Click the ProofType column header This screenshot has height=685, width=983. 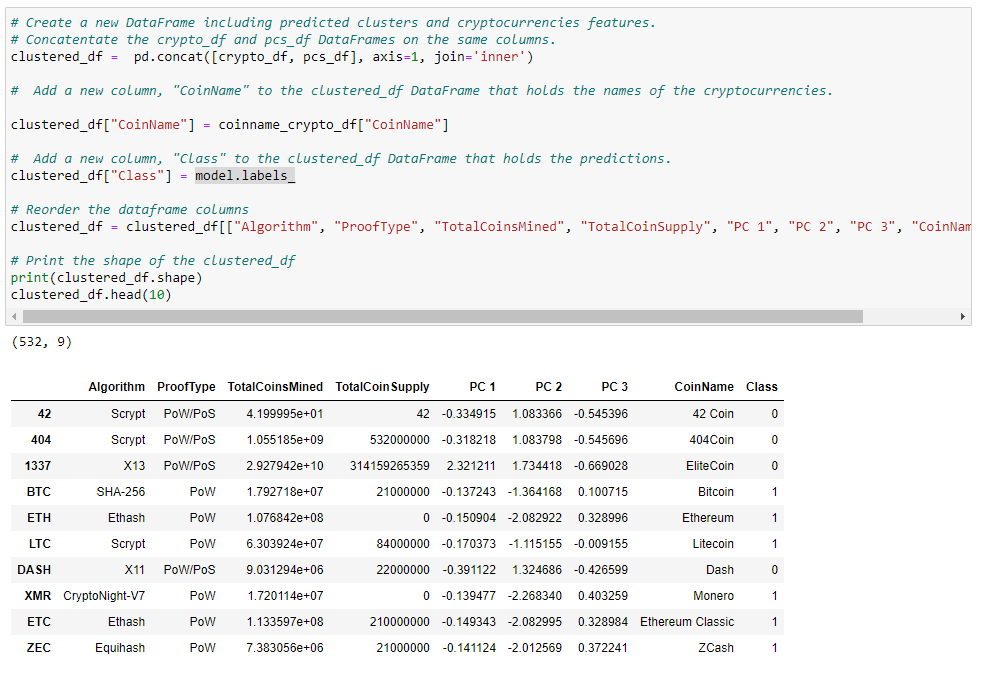pos(186,387)
